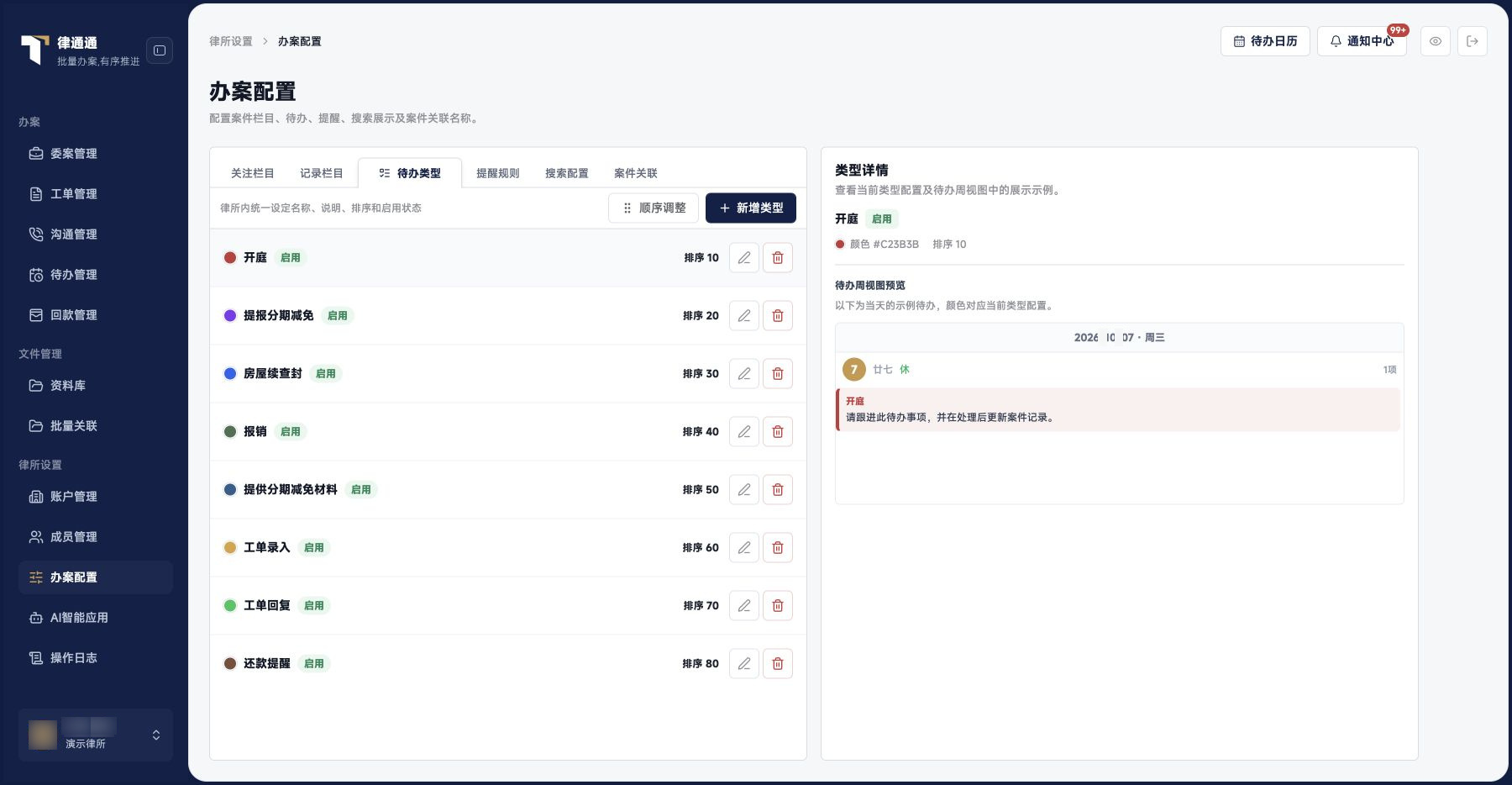Screen dimensions: 1512x785
Task: Delete the 提报分期减免 type
Action: coord(778,316)
